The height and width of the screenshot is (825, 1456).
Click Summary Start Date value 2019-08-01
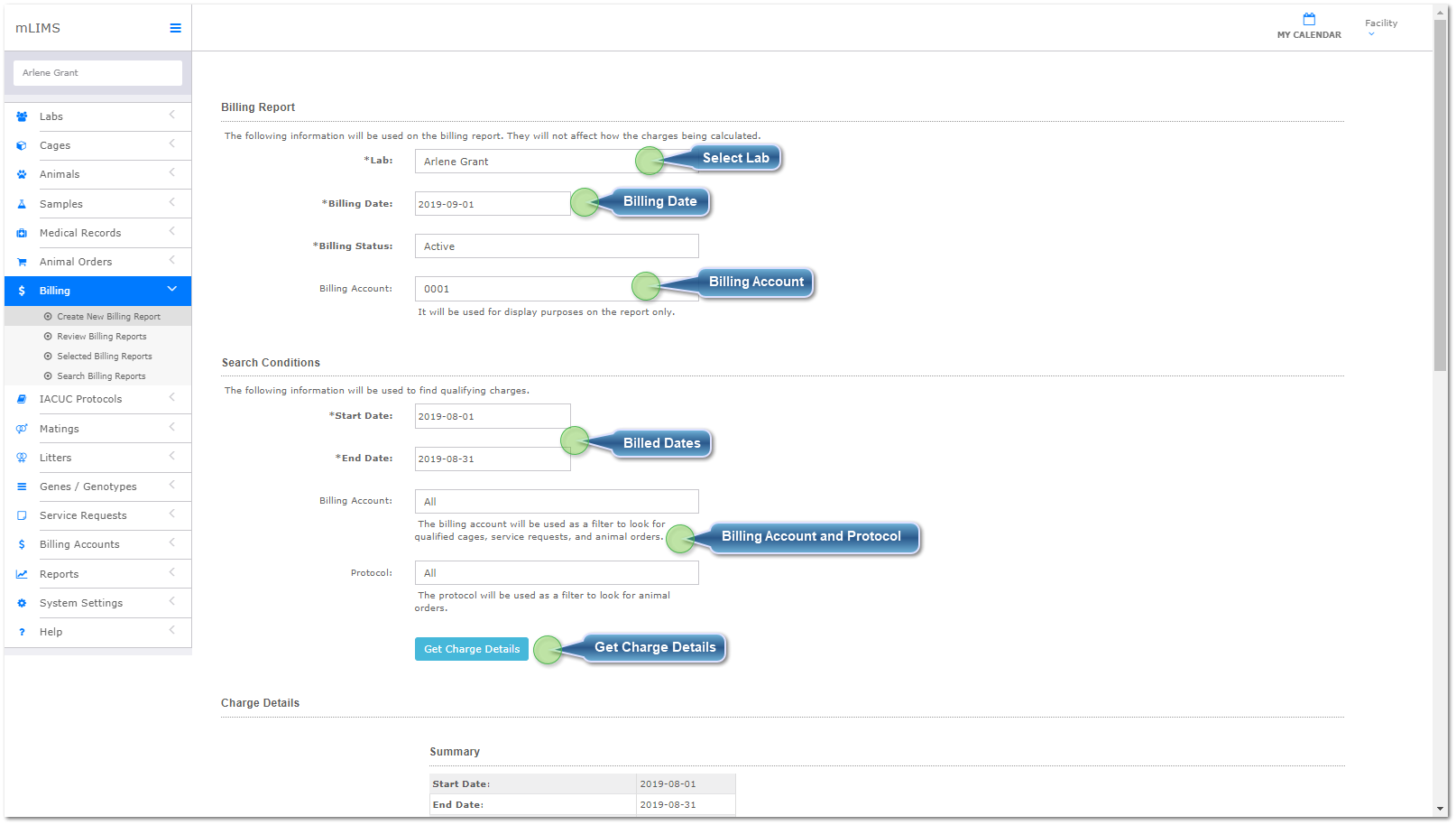coord(668,784)
